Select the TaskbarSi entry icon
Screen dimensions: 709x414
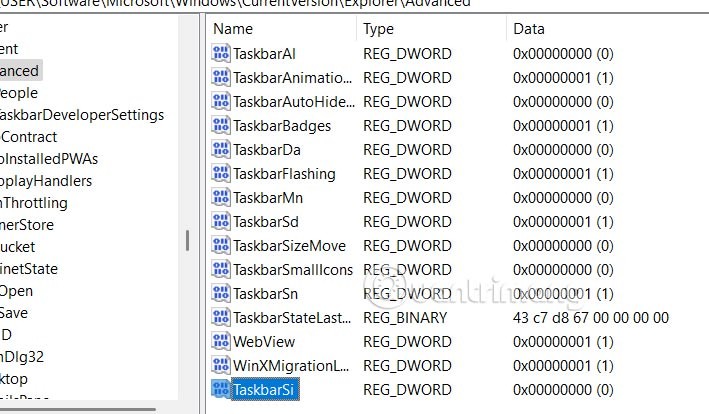tap(221, 390)
